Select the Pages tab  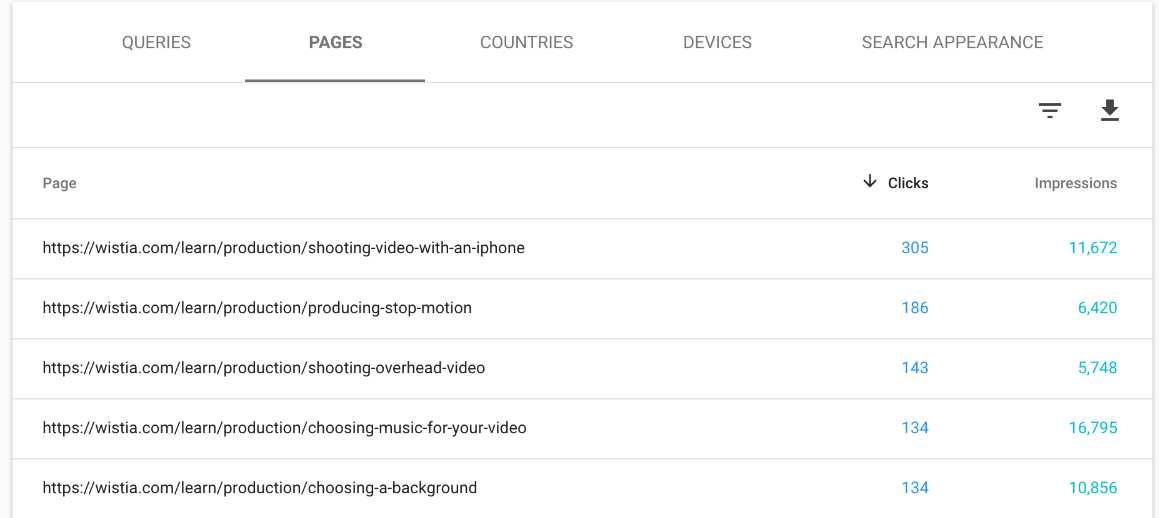pos(335,43)
